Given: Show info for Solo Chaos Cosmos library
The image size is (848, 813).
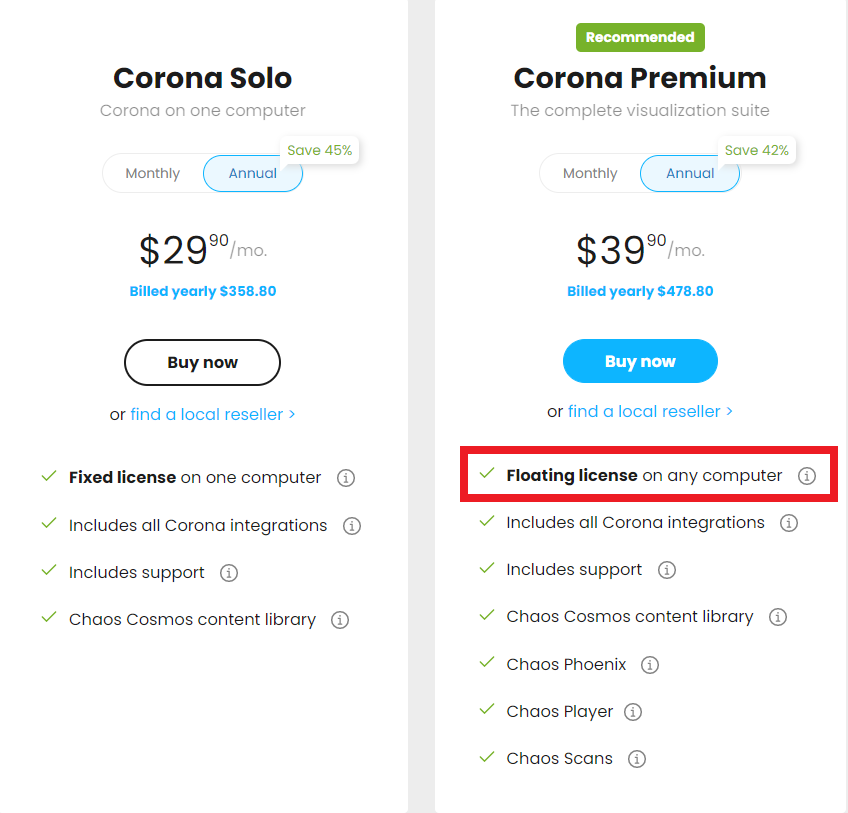Looking at the screenshot, I should (340, 620).
